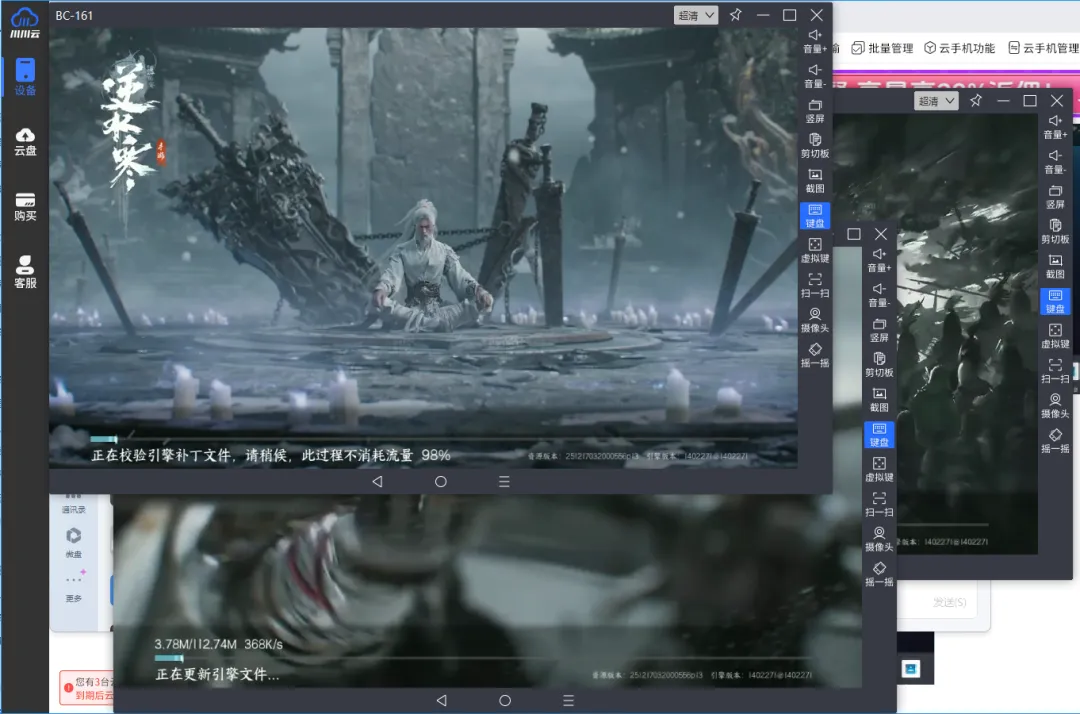Switch engine-updating window to 竖屏 portrait
This screenshot has height=714, width=1080.
point(879,330)
